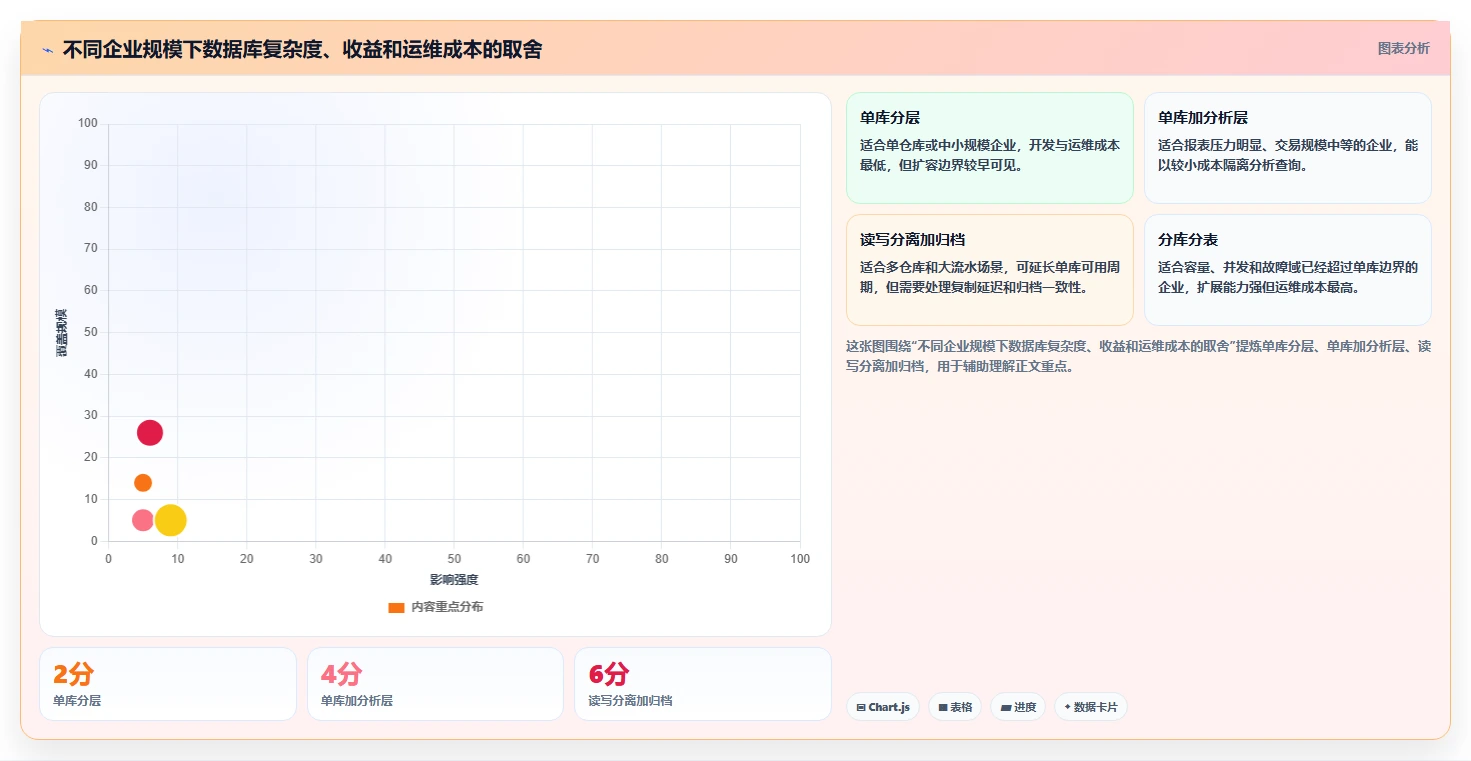Click the 影响强度 x-axis title
This screenshot has width=1471, height=761.
pos(454,580)
